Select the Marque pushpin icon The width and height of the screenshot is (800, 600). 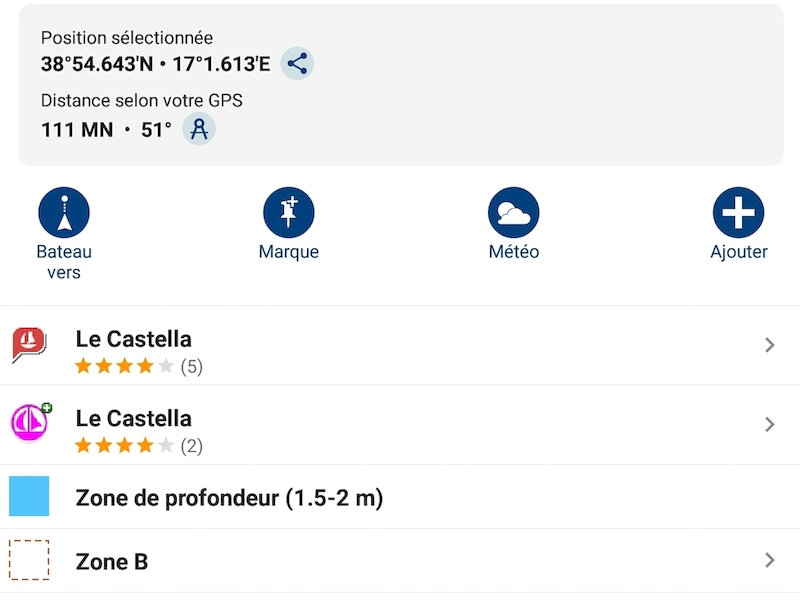(289, 212)
